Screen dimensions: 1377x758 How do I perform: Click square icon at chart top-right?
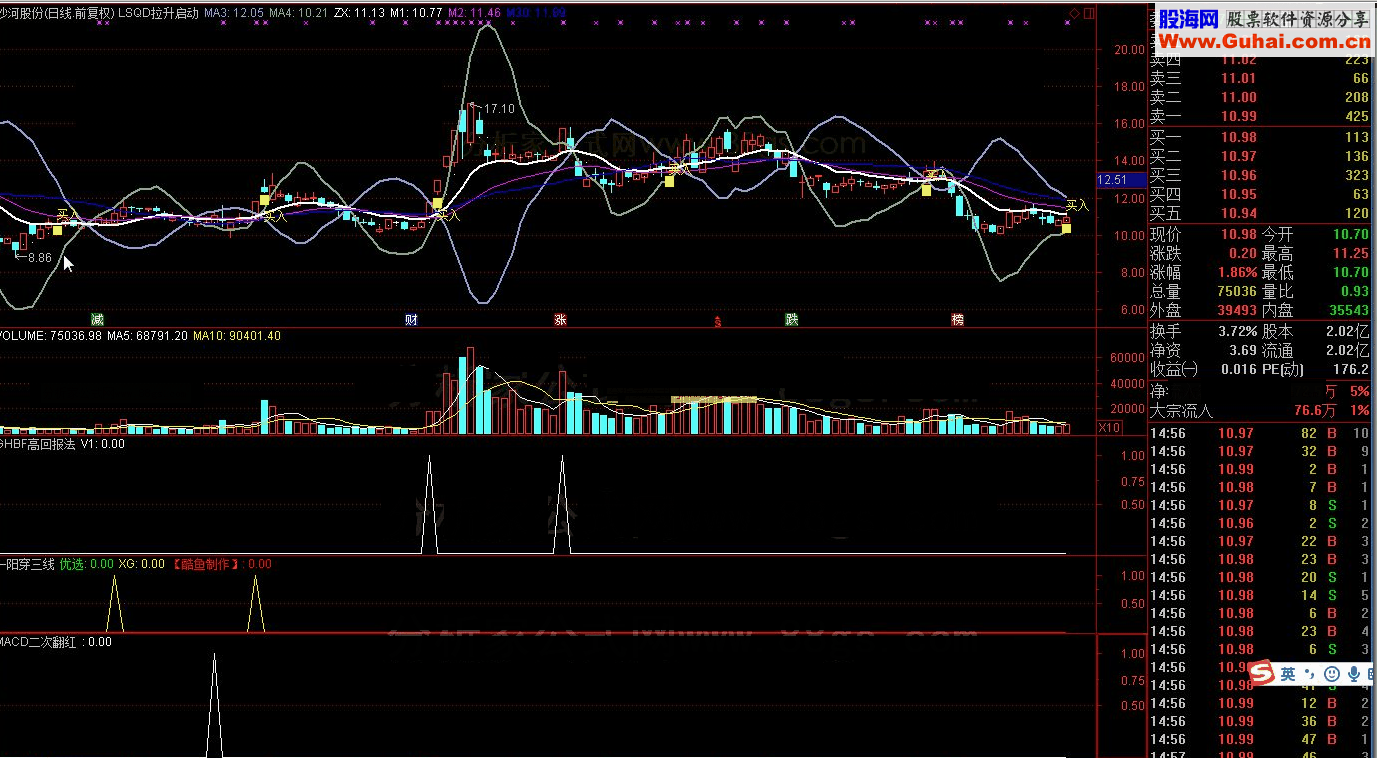point(1088,13)
